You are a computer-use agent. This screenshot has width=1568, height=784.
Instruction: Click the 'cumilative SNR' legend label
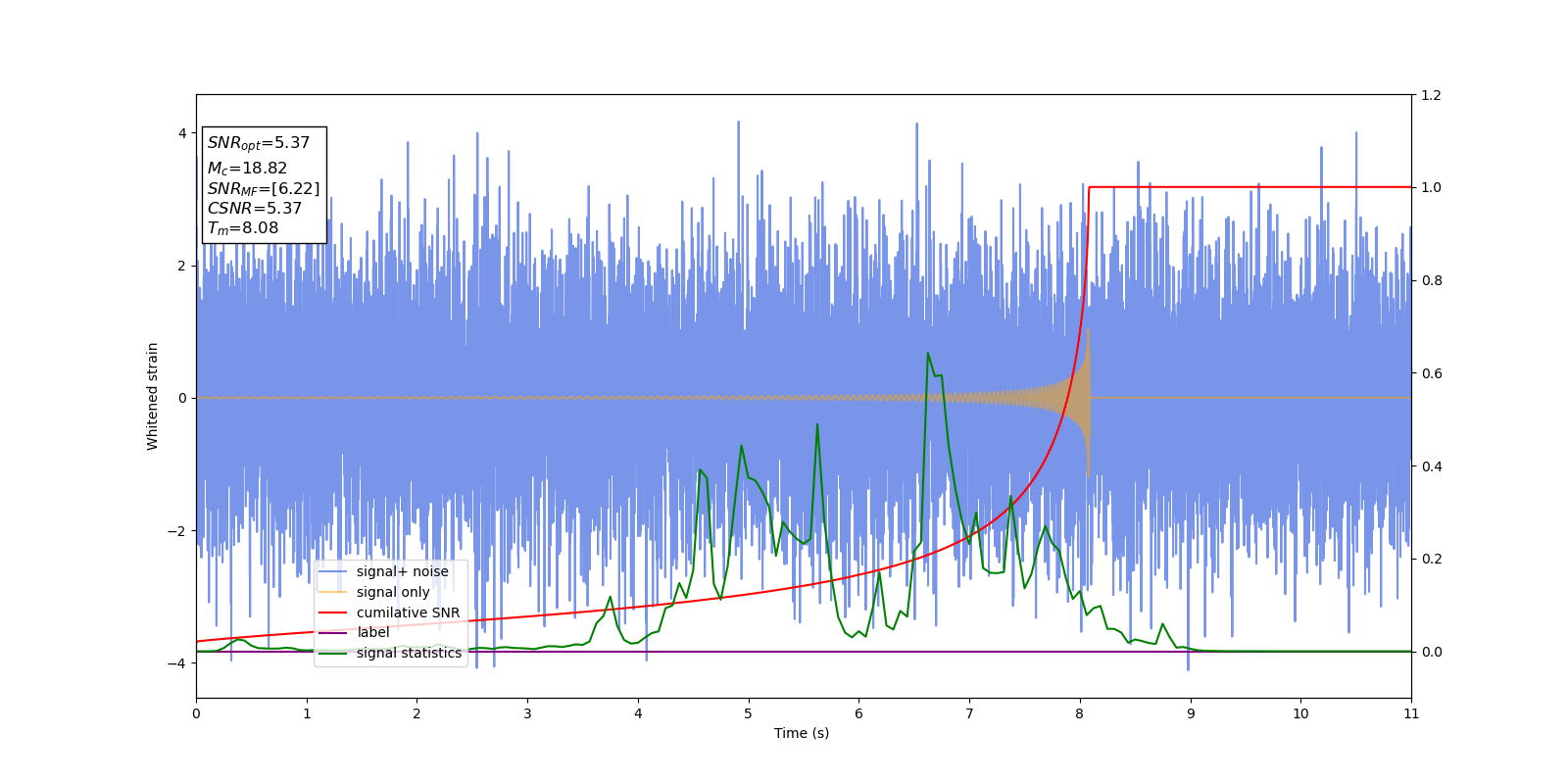point(408,612)
